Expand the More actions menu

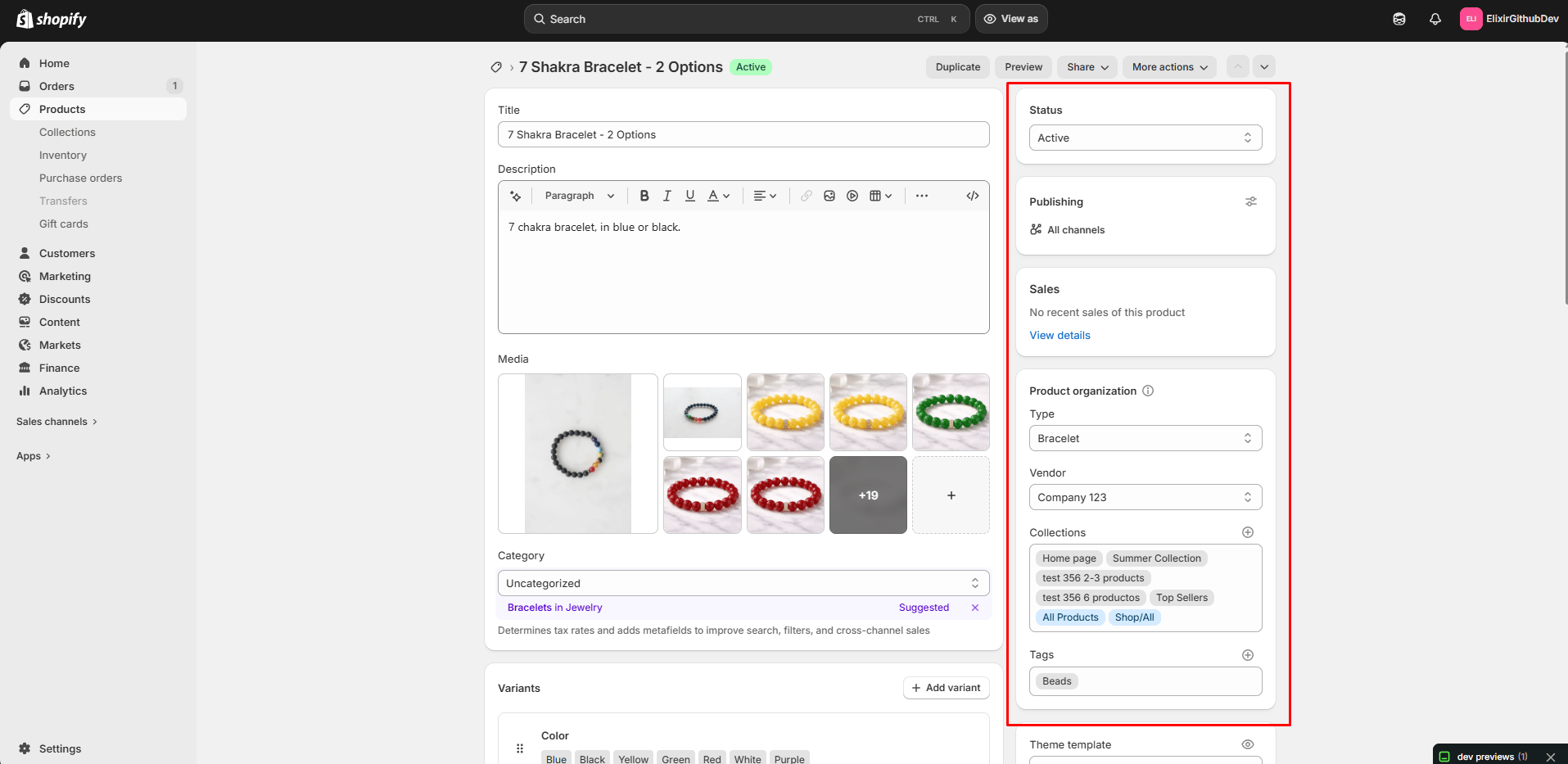pos(1169,67)
